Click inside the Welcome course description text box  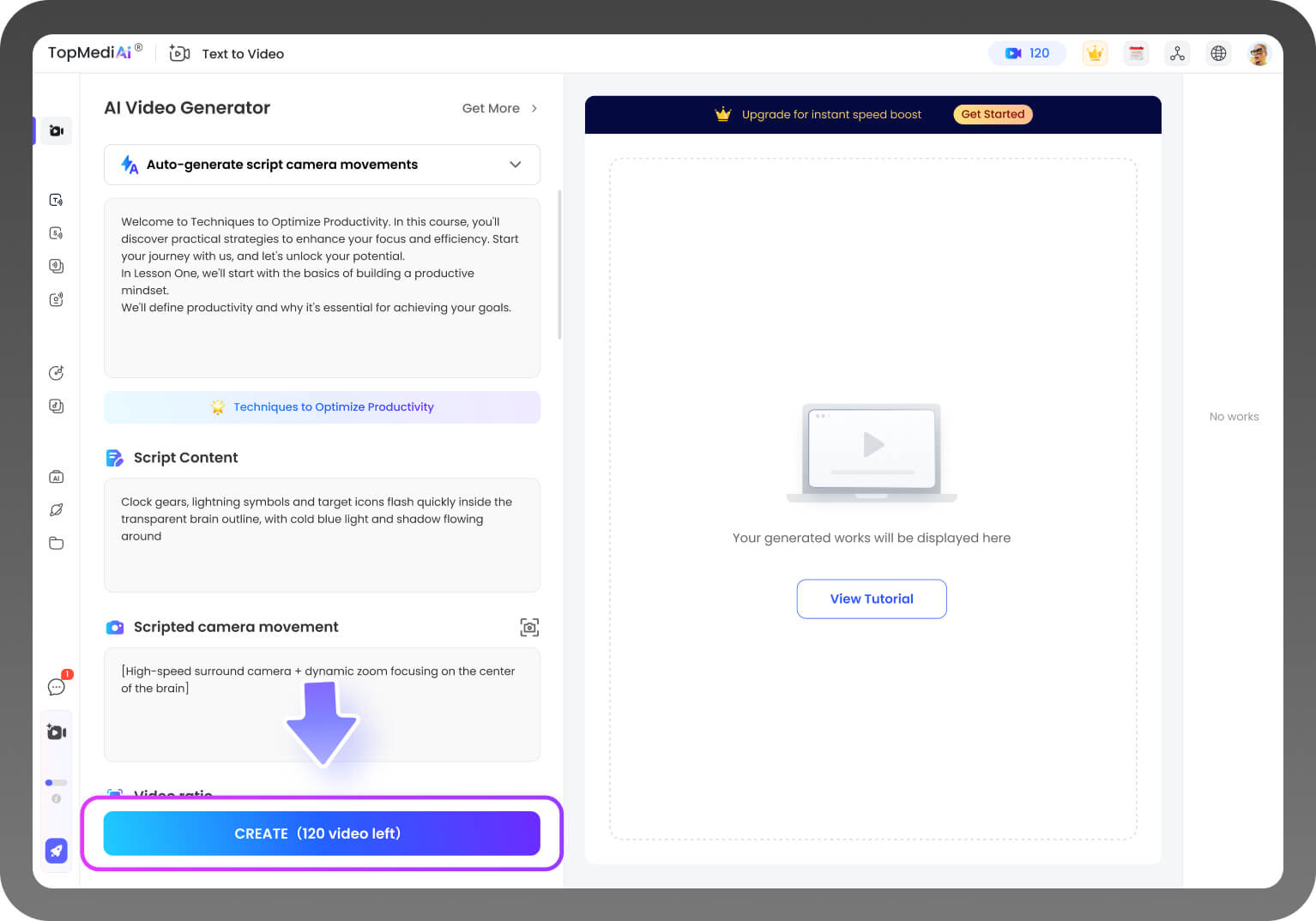click(x=322, y=288)
